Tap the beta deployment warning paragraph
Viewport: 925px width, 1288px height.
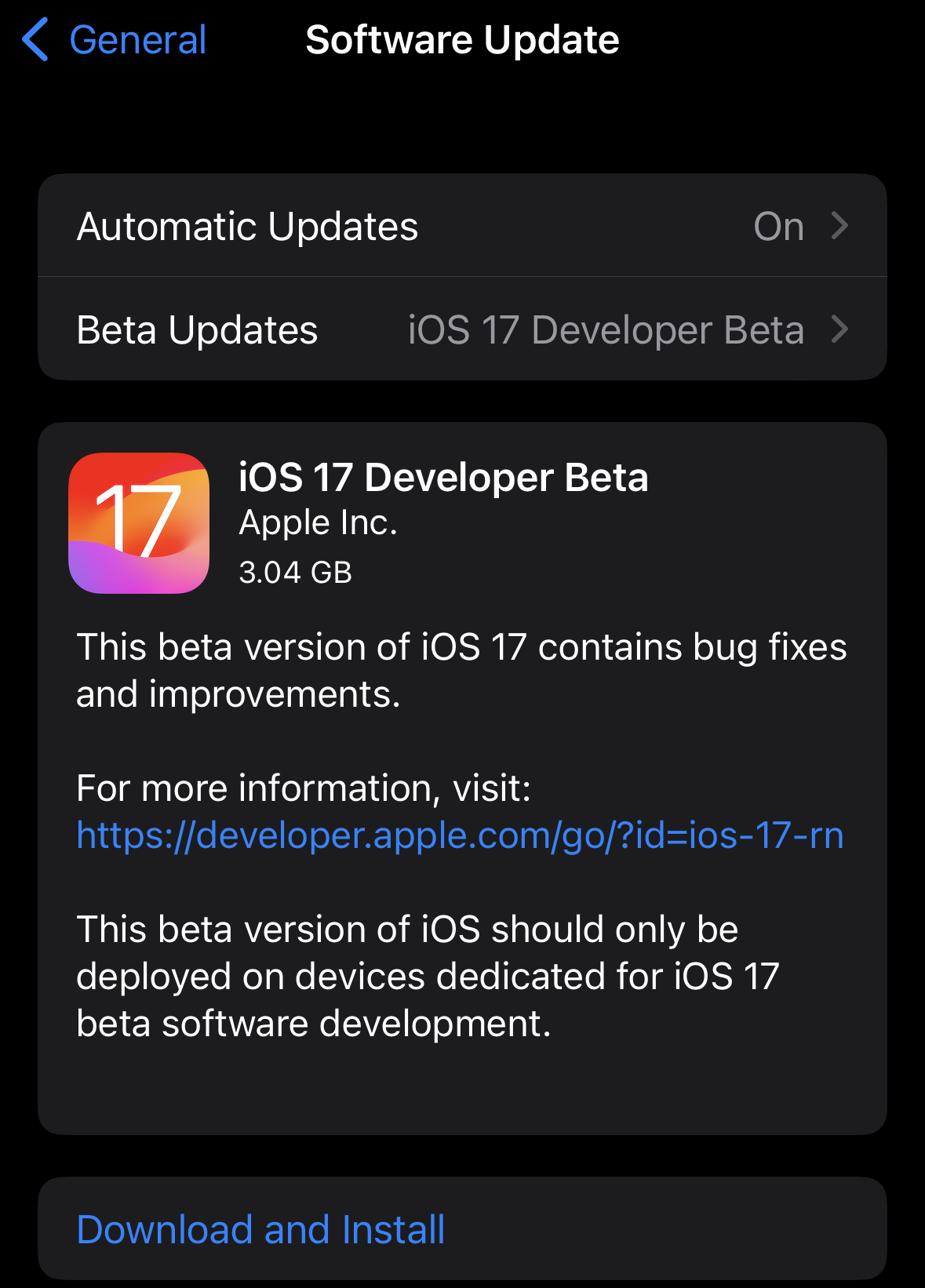click(428, 977)
